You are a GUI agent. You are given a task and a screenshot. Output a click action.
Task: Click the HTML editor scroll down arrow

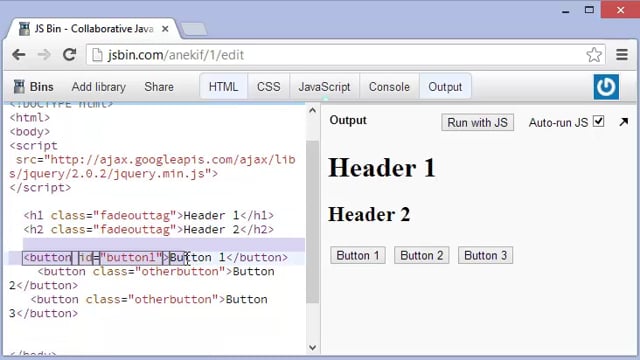[312, 347]
